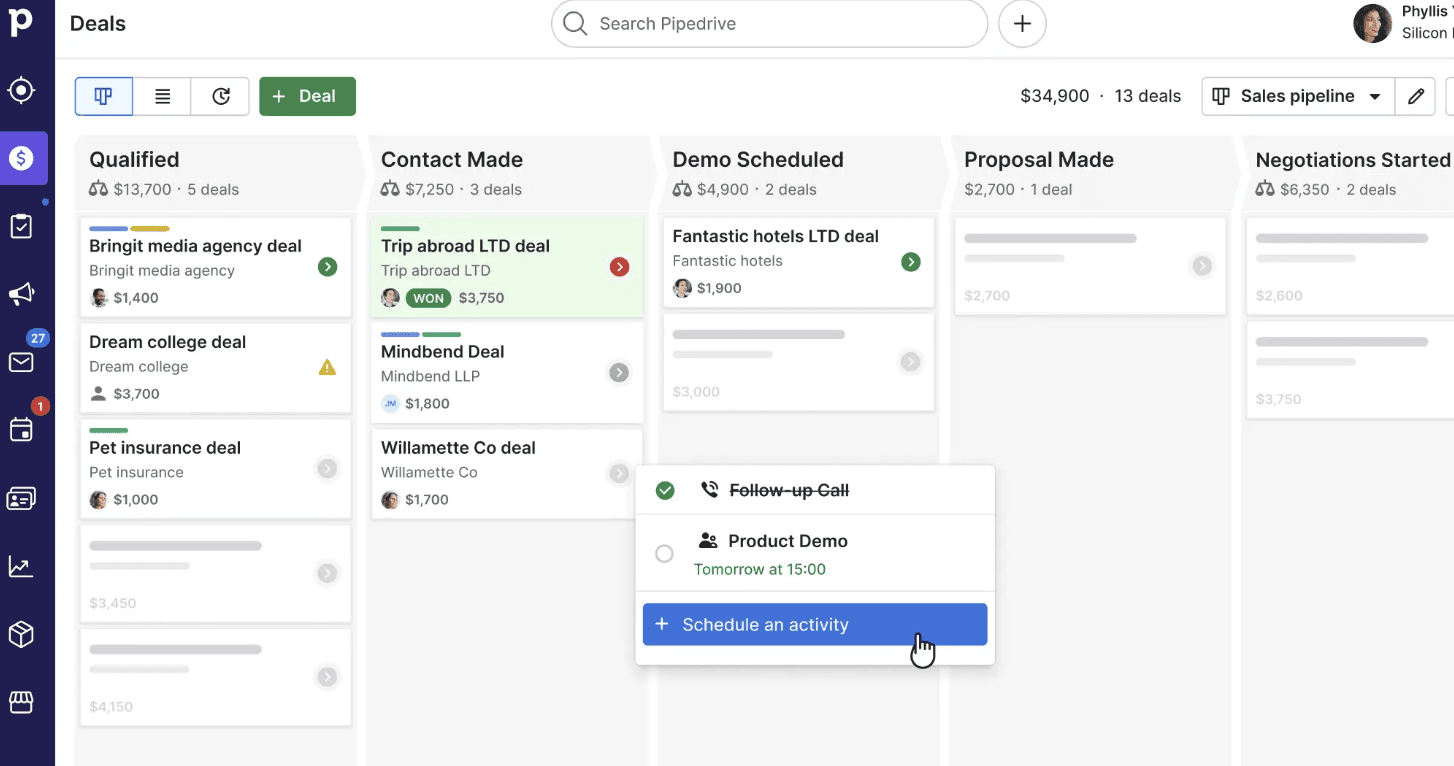Open the calendar Activities icon in sidebar

[21, 430]
